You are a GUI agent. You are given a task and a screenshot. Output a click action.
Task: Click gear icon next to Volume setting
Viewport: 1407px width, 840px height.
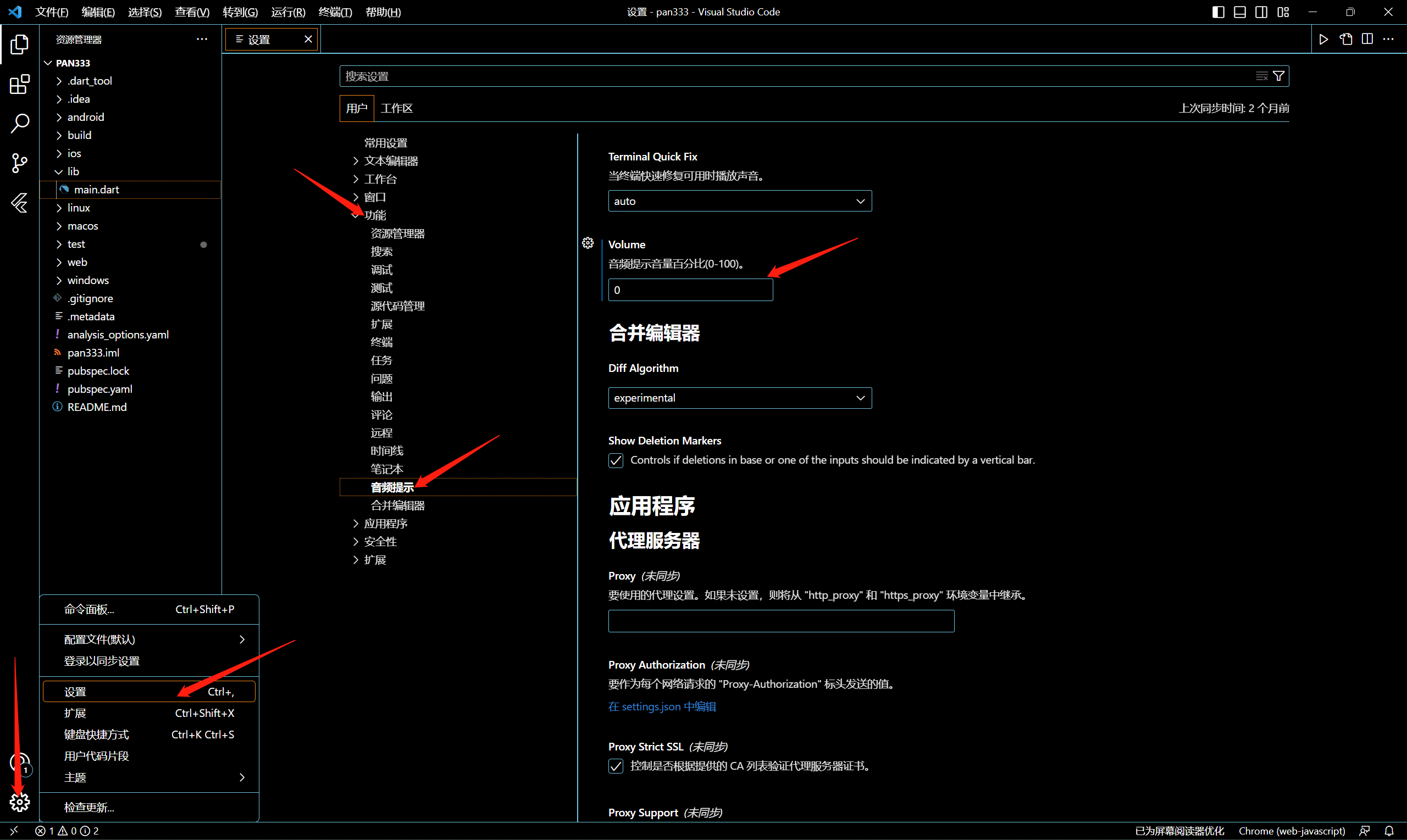[x=588, y=243]
